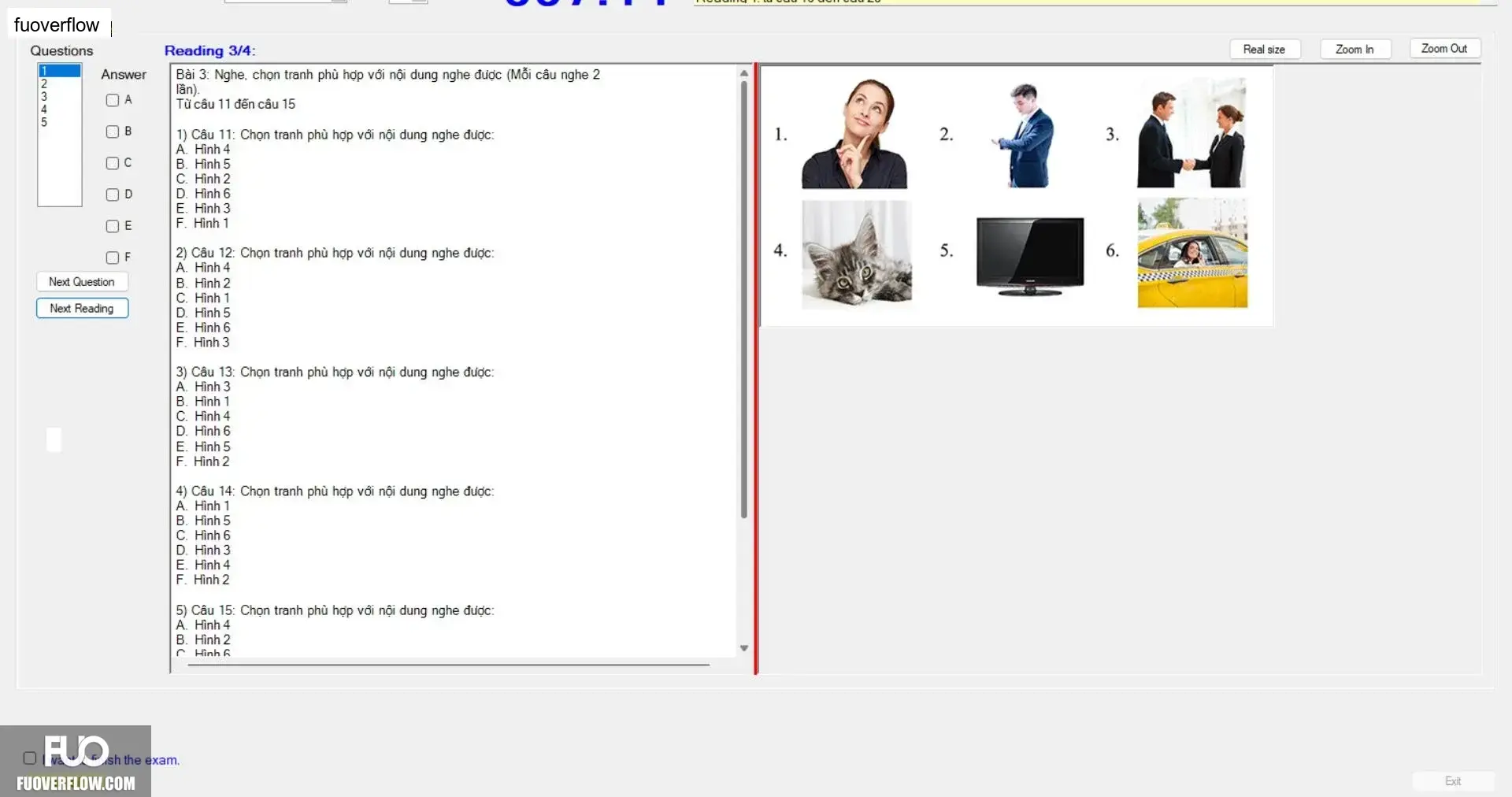This screenshot has width=1512, height=797.
Task: Select question 2 in Questions list
Action: point(60,83)
